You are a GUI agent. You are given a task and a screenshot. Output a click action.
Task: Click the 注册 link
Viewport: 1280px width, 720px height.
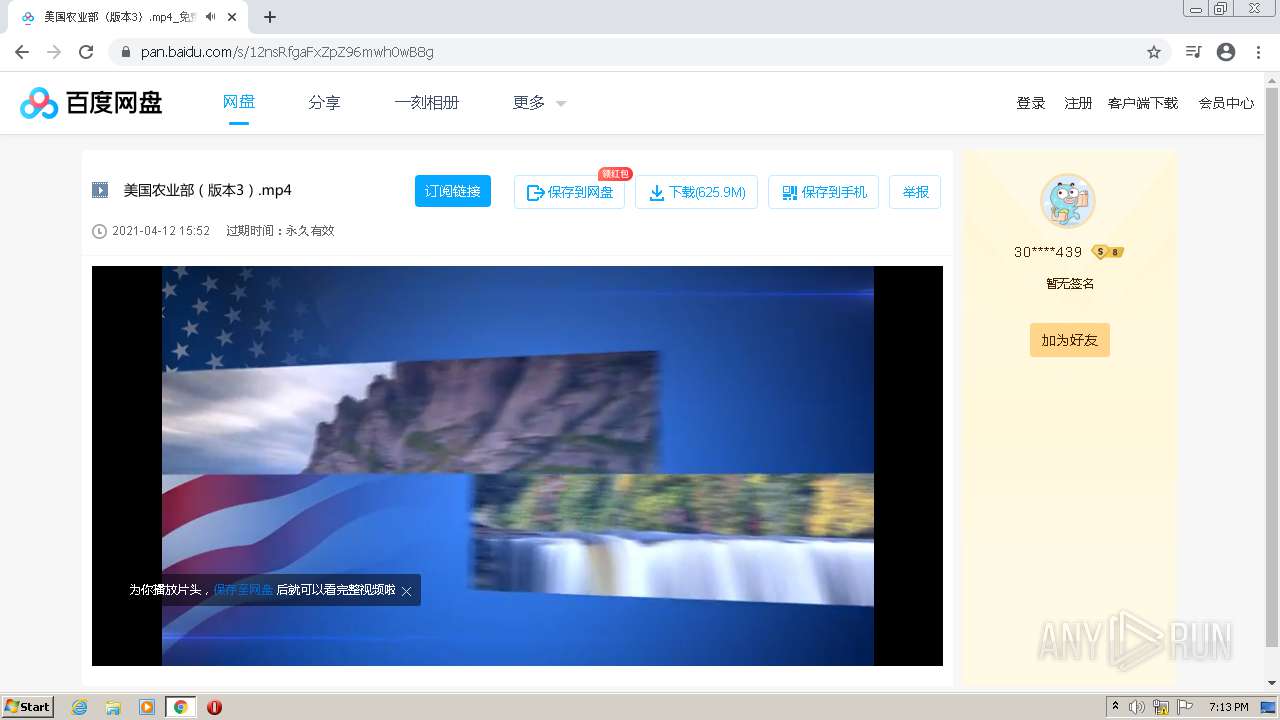1078,103
